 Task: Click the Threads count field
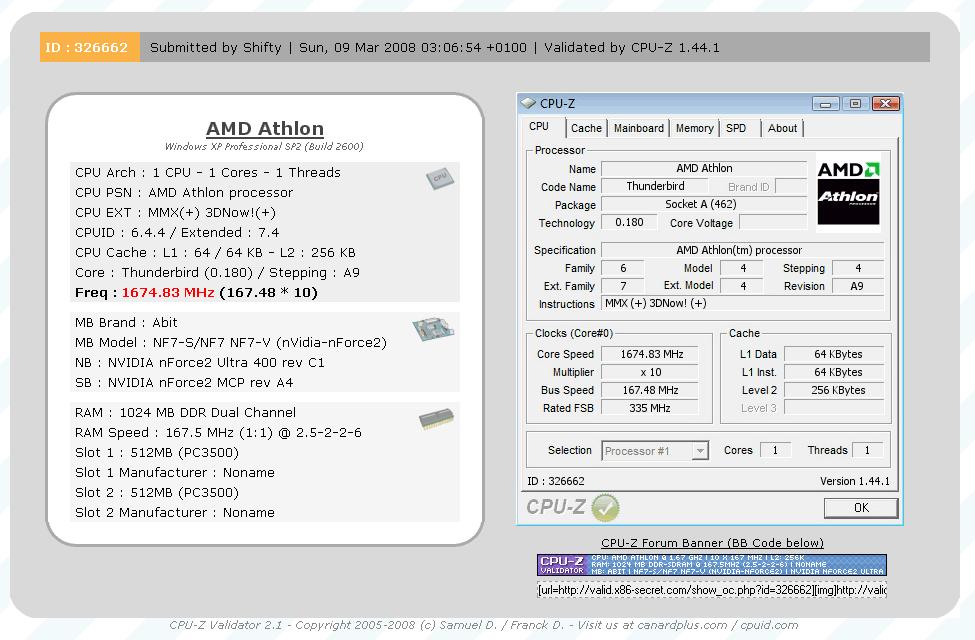pos(867,450)
